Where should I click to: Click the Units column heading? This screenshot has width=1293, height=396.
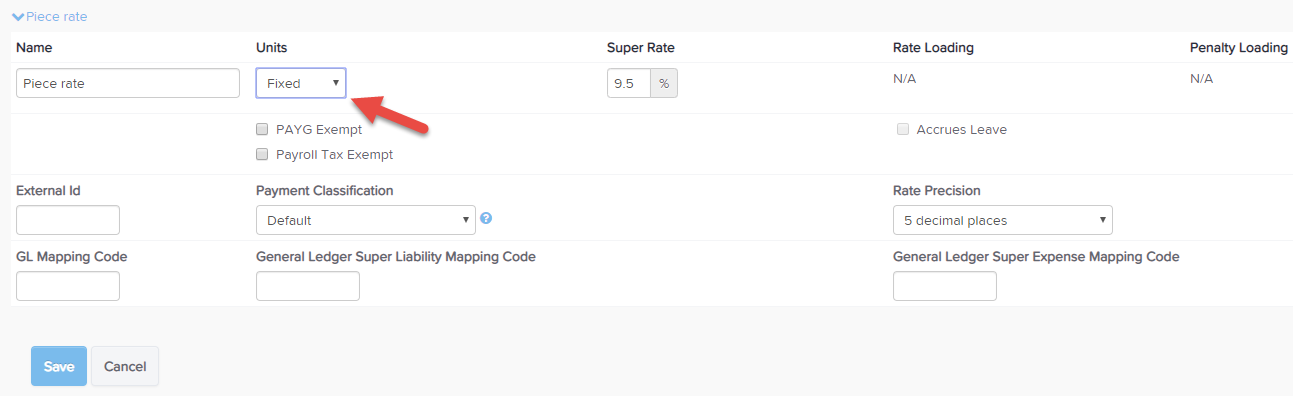(272, 47)
